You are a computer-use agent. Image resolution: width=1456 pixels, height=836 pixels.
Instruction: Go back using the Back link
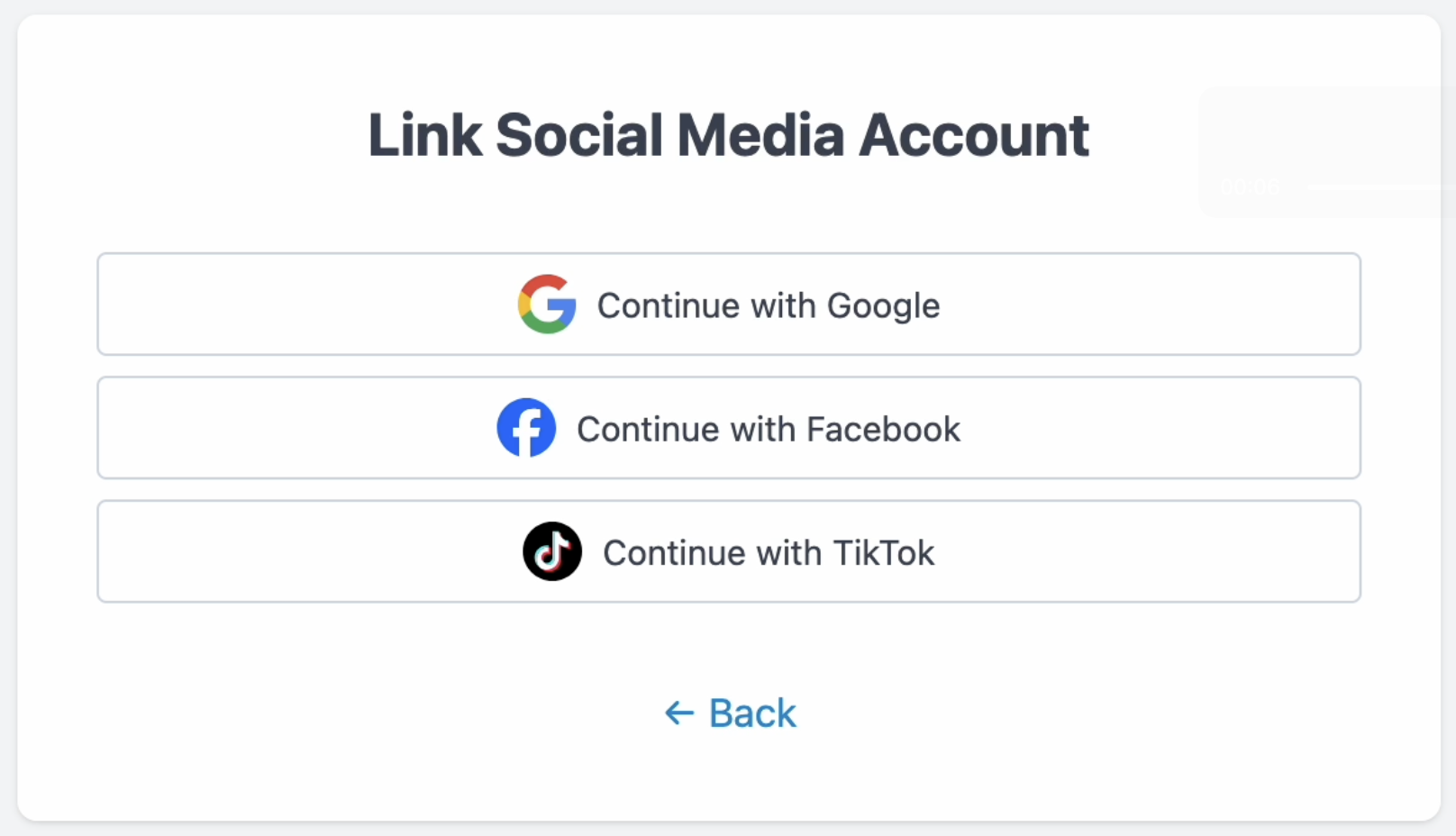coord(731,713)
